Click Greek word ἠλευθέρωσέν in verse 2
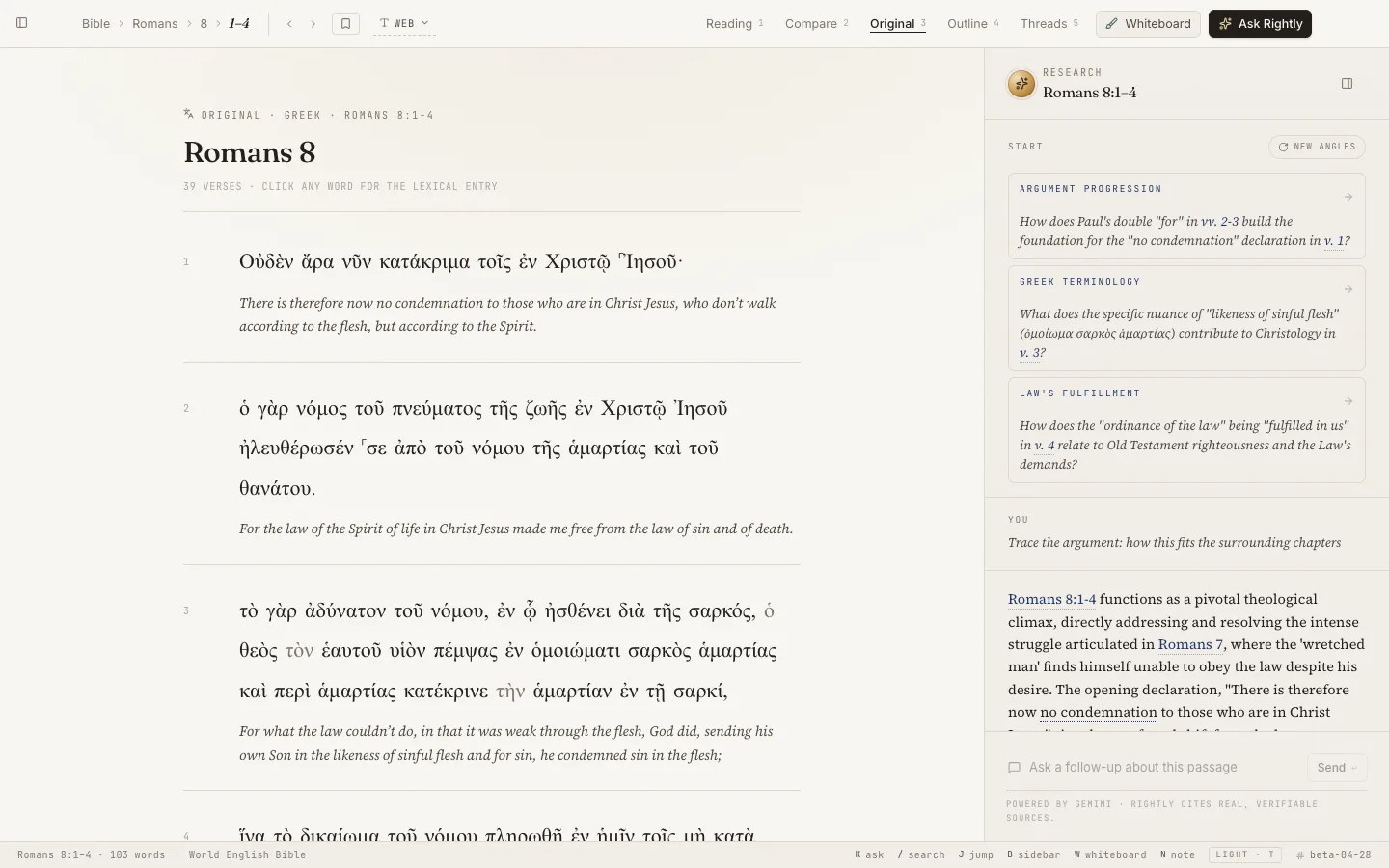 point(296,448)
